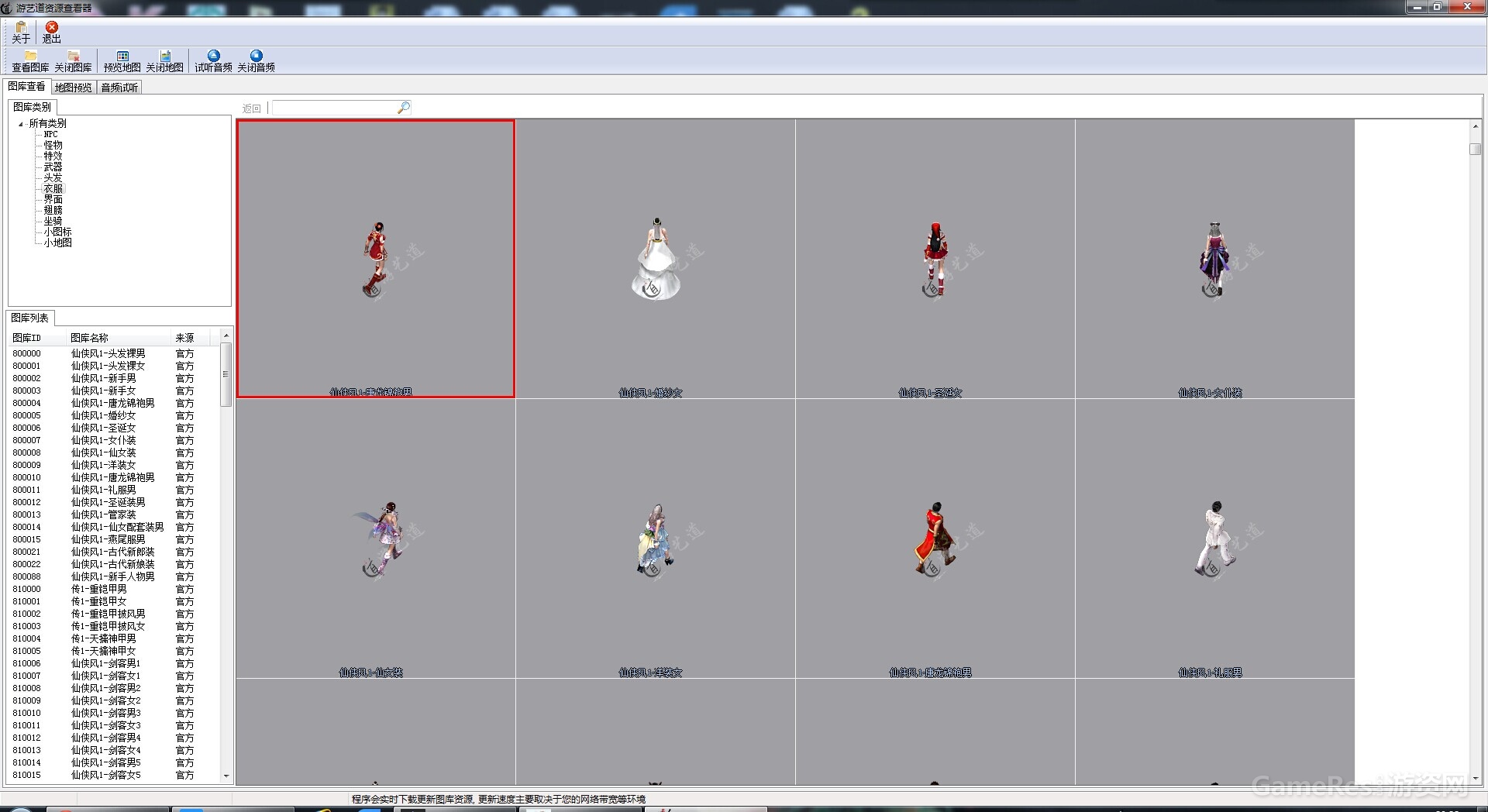
Task: Select 所有类别 in category tree
Action: pyautogui.click(x=47, y=123)
